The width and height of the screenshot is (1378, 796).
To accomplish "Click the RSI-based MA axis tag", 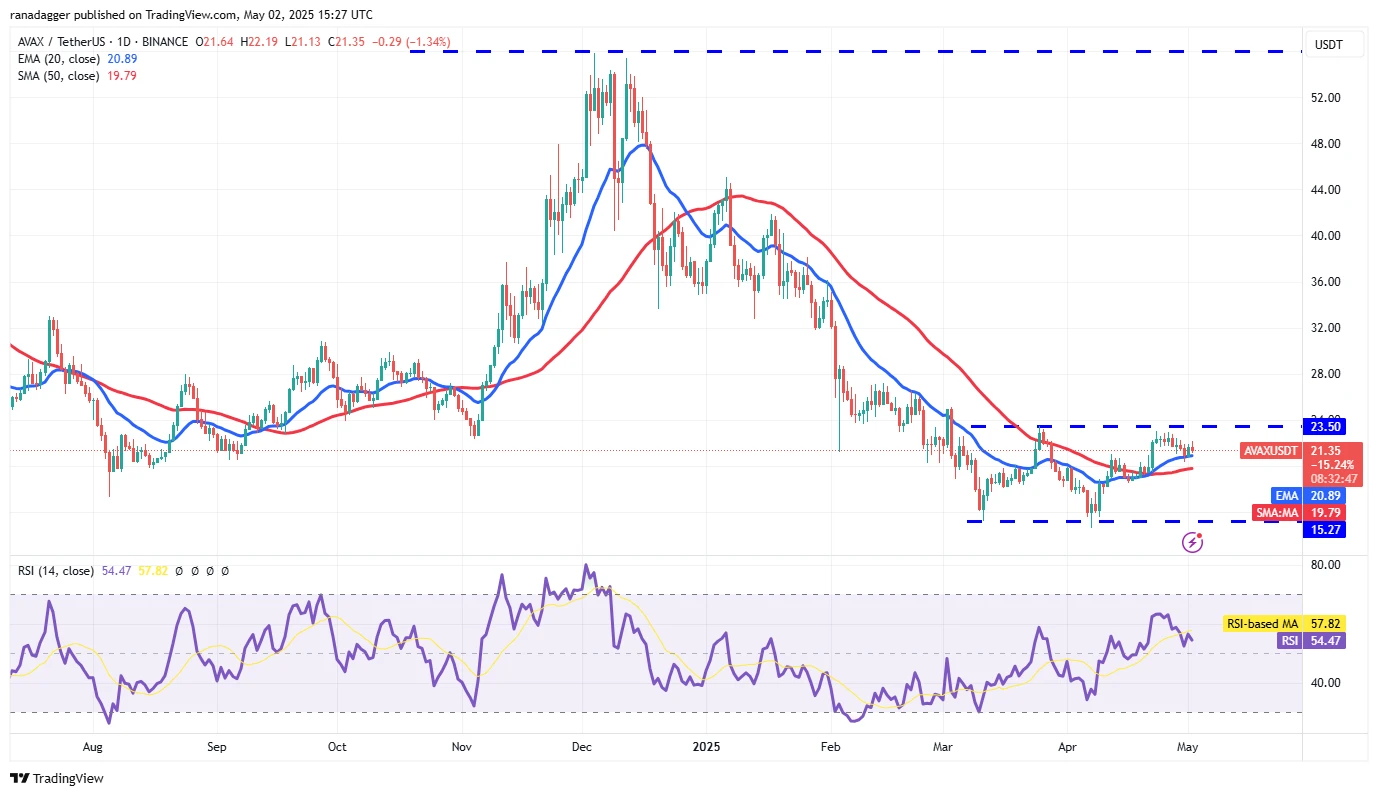I will (x=1263, y=623).
